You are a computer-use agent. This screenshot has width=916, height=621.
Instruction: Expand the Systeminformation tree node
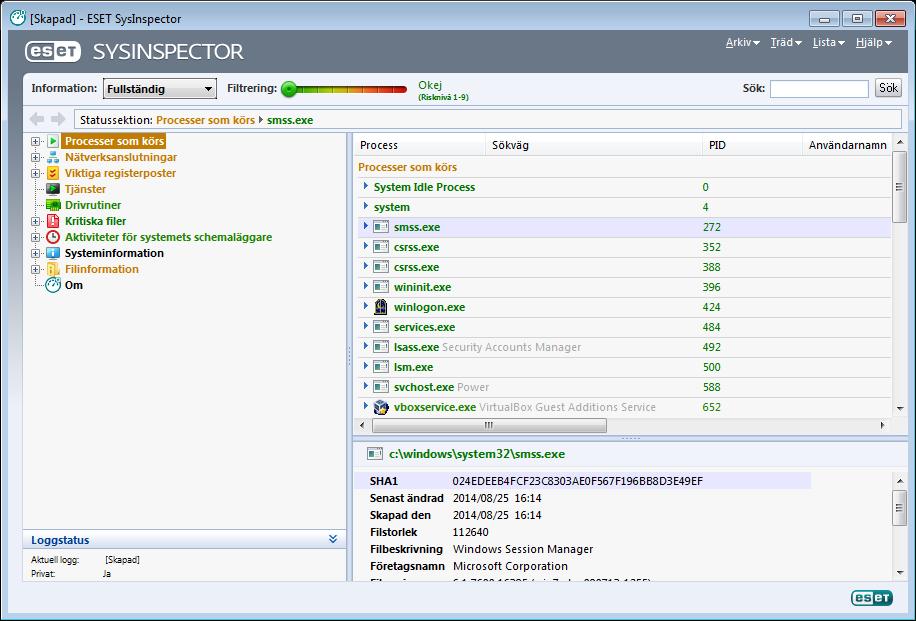[36, 254]
